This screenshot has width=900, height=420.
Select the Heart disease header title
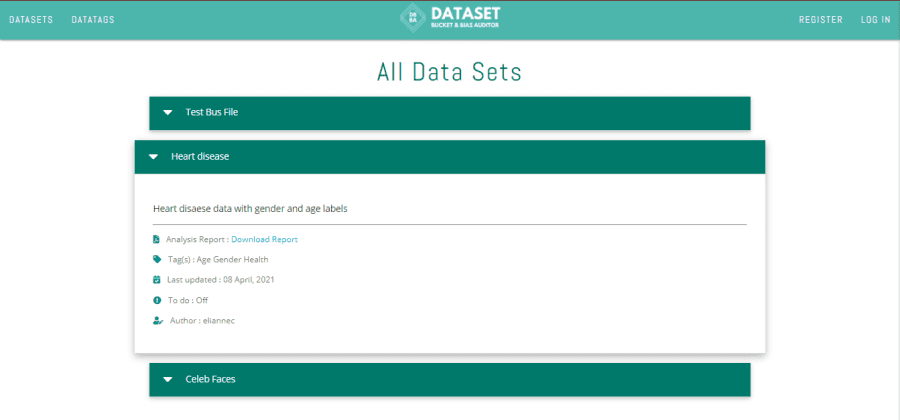(x=200, y=157)
